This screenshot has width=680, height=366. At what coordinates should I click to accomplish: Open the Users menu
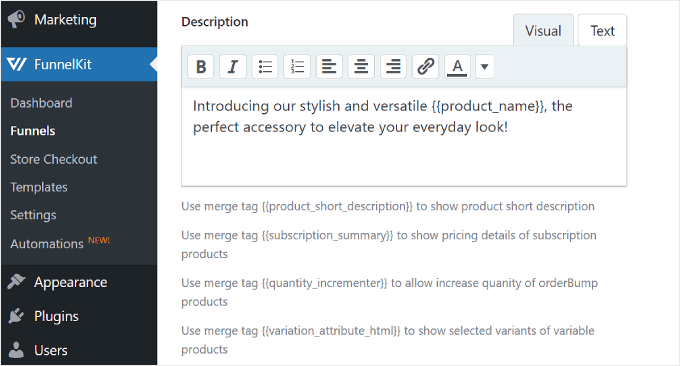click(x=79, y=350)
